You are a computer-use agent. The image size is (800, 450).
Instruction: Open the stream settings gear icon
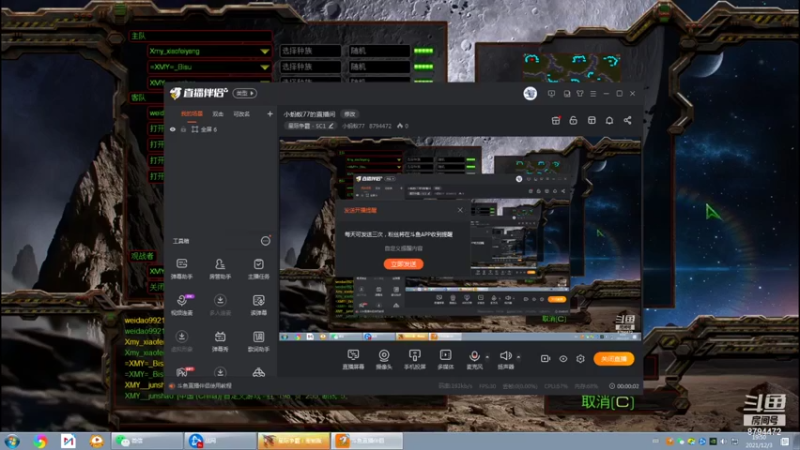point(580,359)
